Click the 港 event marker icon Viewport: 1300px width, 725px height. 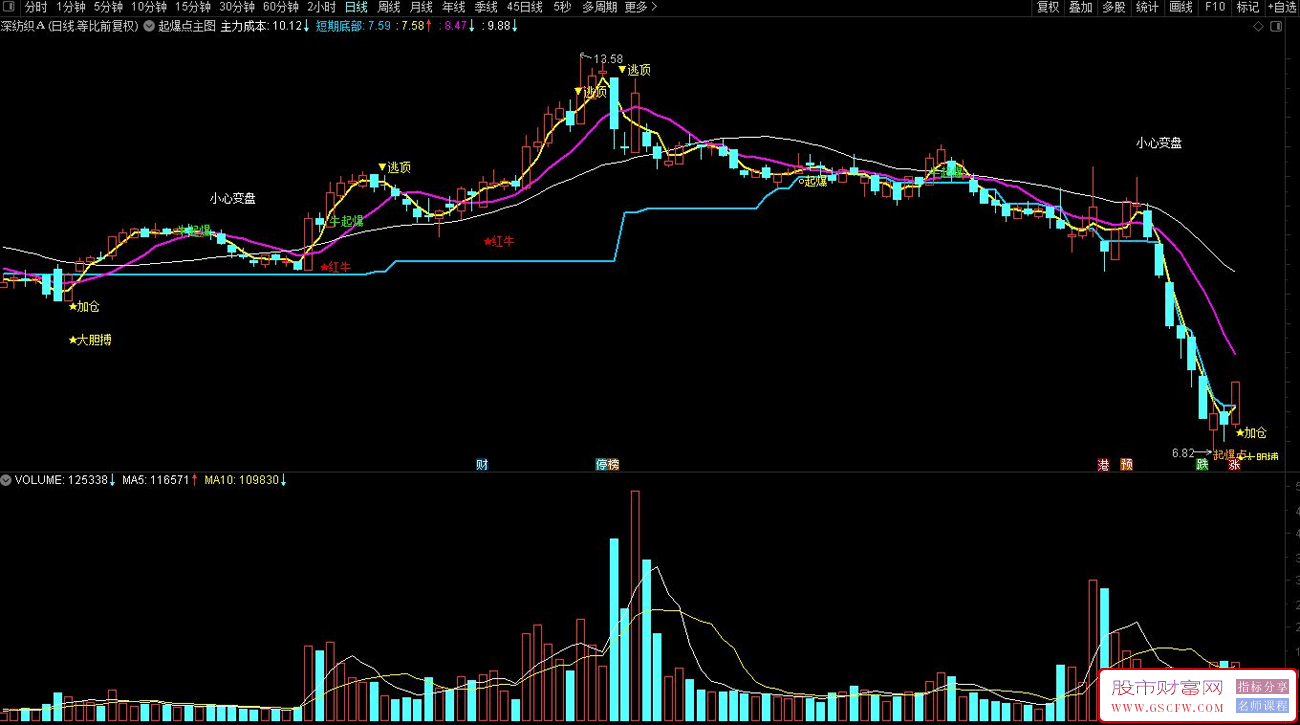click(x=1104, y=464)
